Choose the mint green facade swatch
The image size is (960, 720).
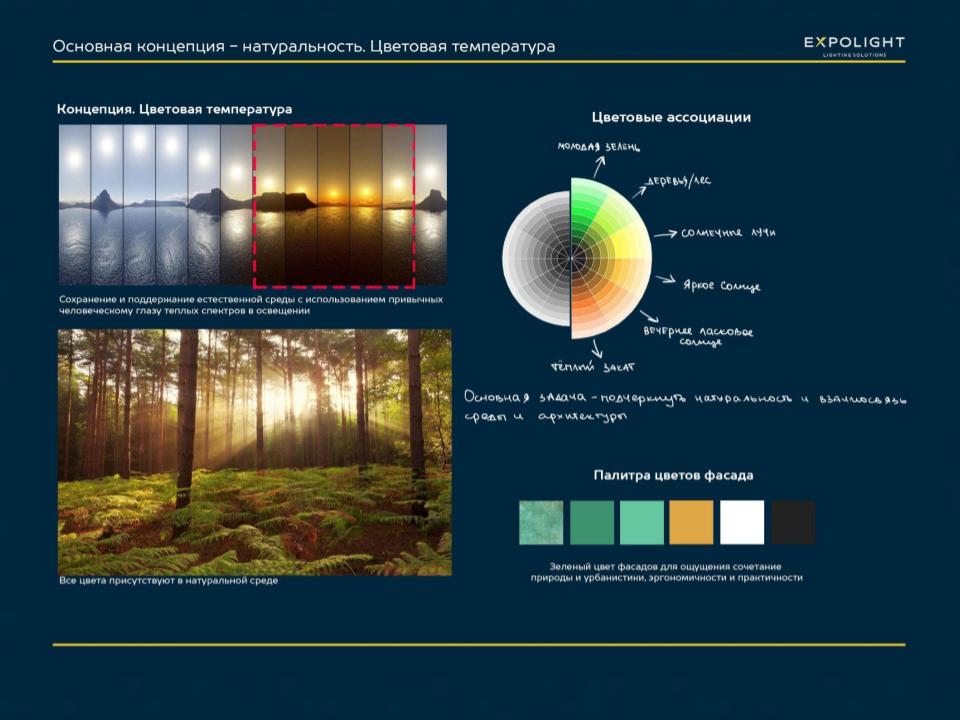641,522
